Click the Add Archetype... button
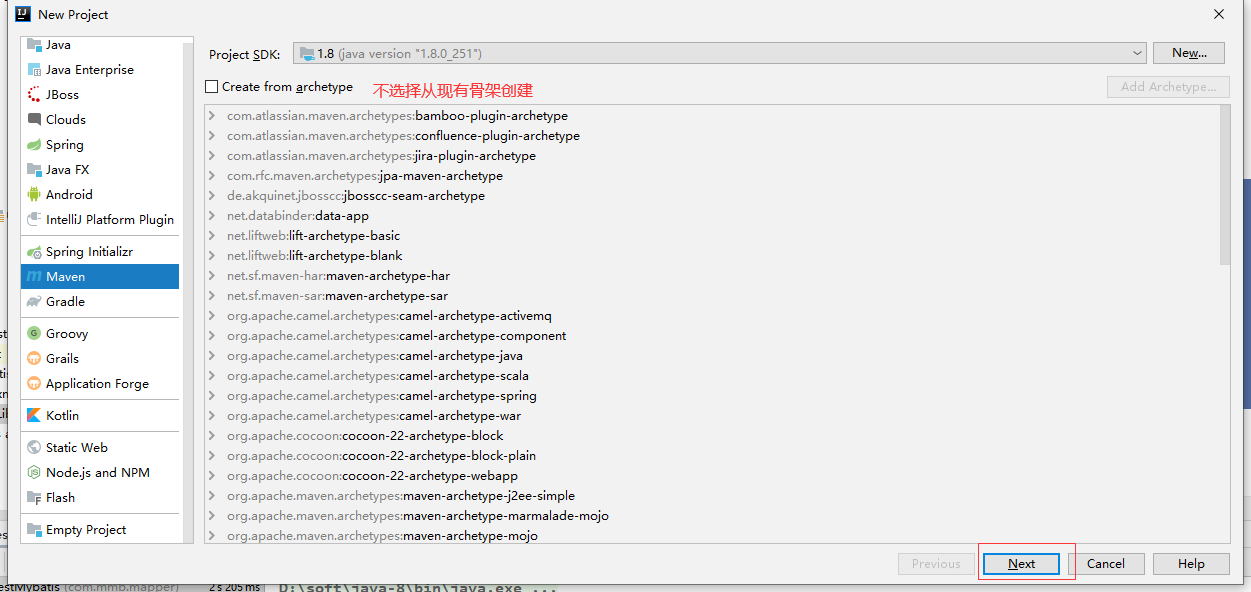 click(1168, 87)
